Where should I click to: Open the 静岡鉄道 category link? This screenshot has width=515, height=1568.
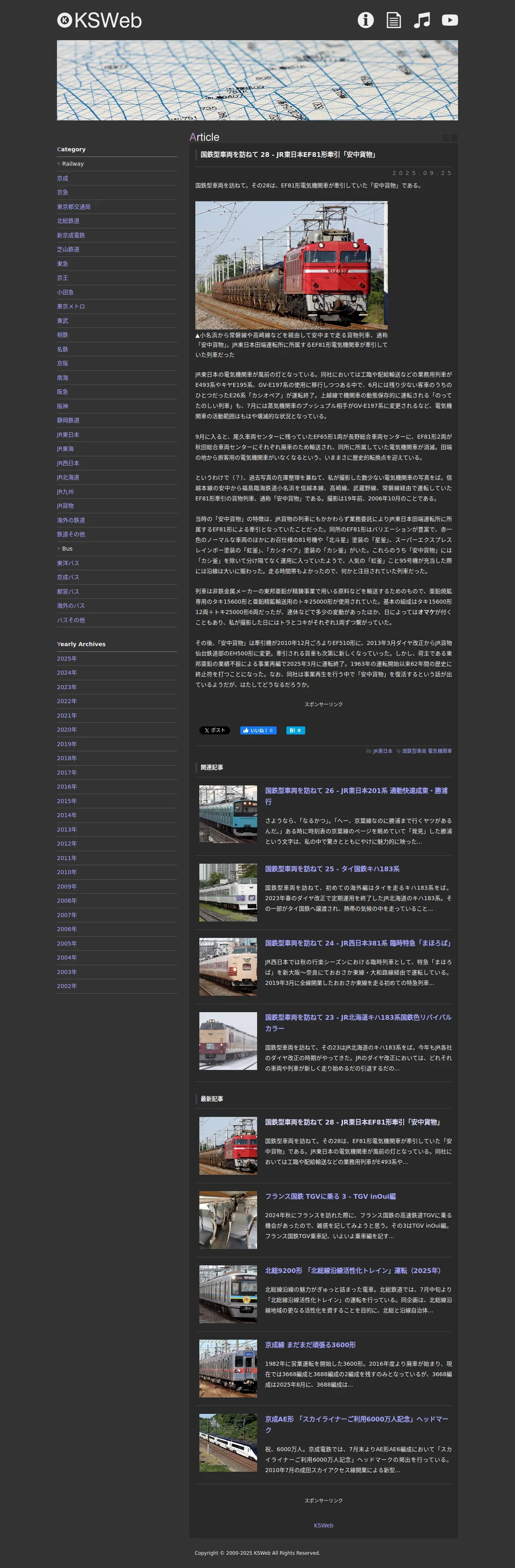coord(68,420)
